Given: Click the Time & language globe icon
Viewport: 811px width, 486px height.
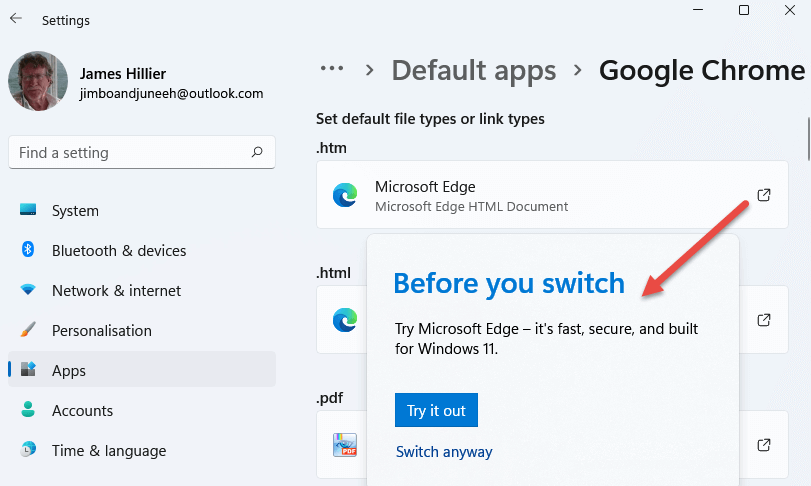Looking at the screenshot, I should pos(28,449).
